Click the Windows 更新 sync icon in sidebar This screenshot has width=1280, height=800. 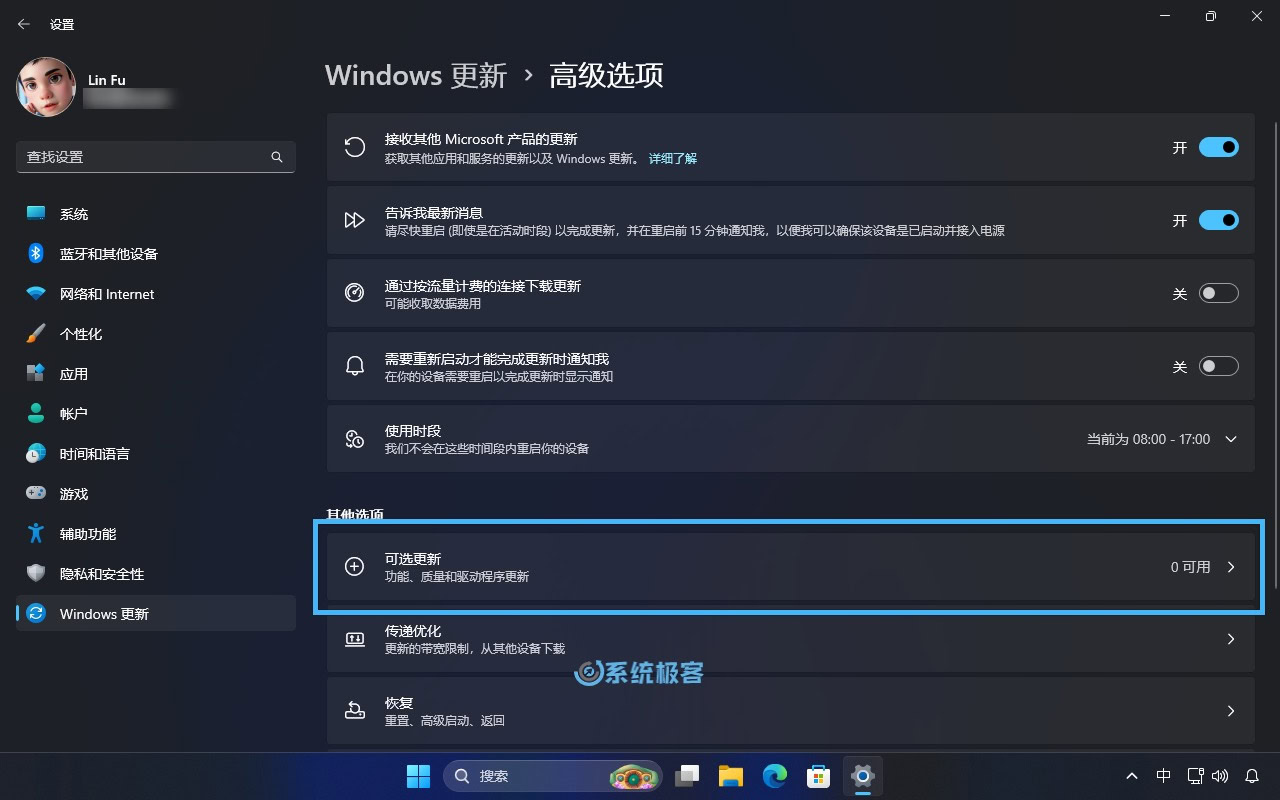(36, 613)
